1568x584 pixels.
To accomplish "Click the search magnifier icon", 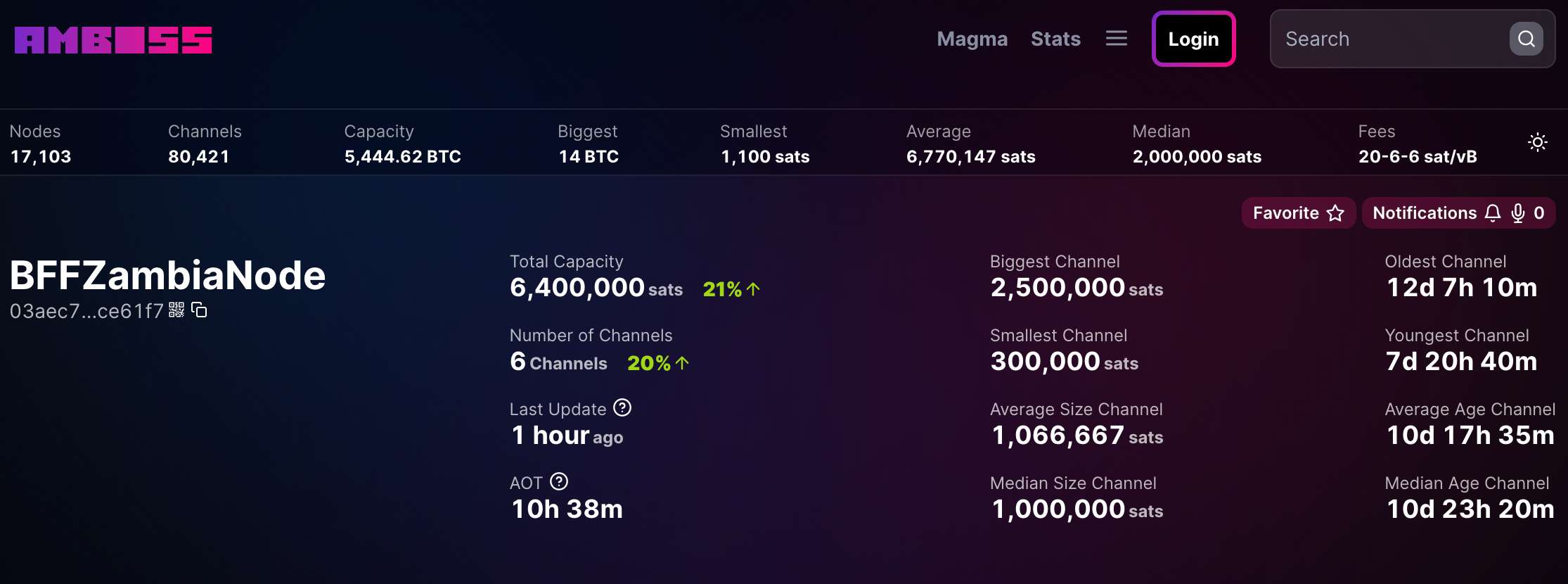I will pyautogui.click(x=1526, y=39).
